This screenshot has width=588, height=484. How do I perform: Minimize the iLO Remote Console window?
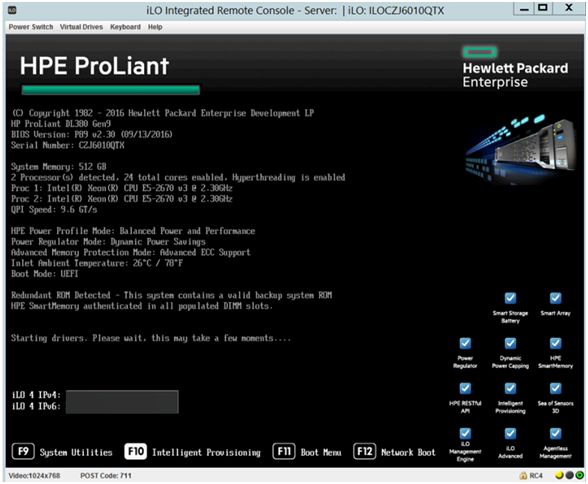click(524, 8)
